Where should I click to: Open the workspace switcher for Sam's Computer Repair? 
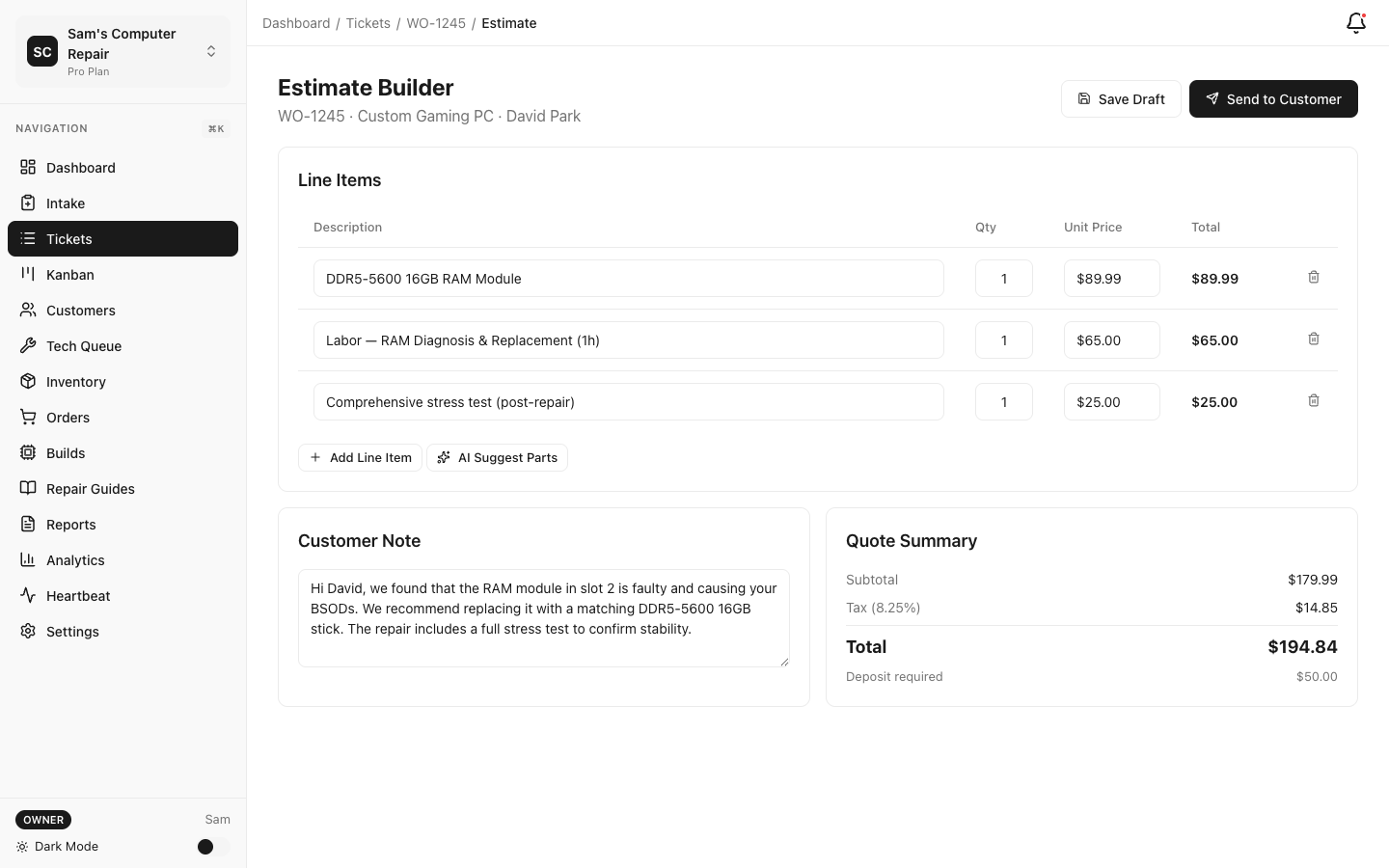pos(211,51)
